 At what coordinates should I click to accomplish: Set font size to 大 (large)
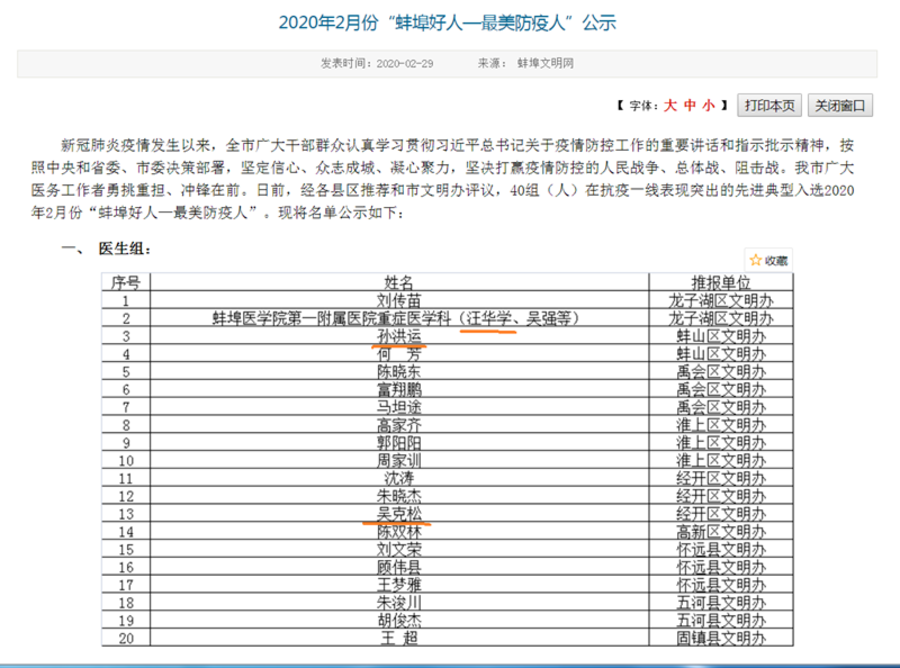click(670, 105)
